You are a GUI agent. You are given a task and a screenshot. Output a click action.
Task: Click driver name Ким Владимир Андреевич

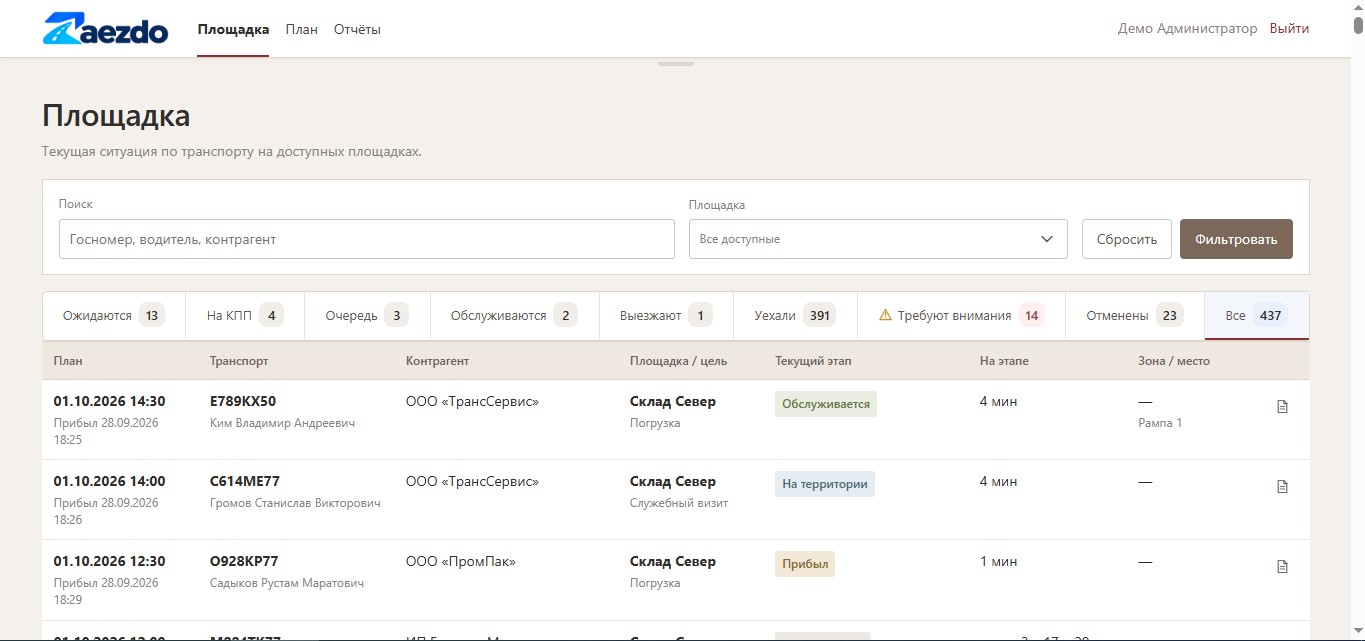pyautogui.click(x=283, y=423)
